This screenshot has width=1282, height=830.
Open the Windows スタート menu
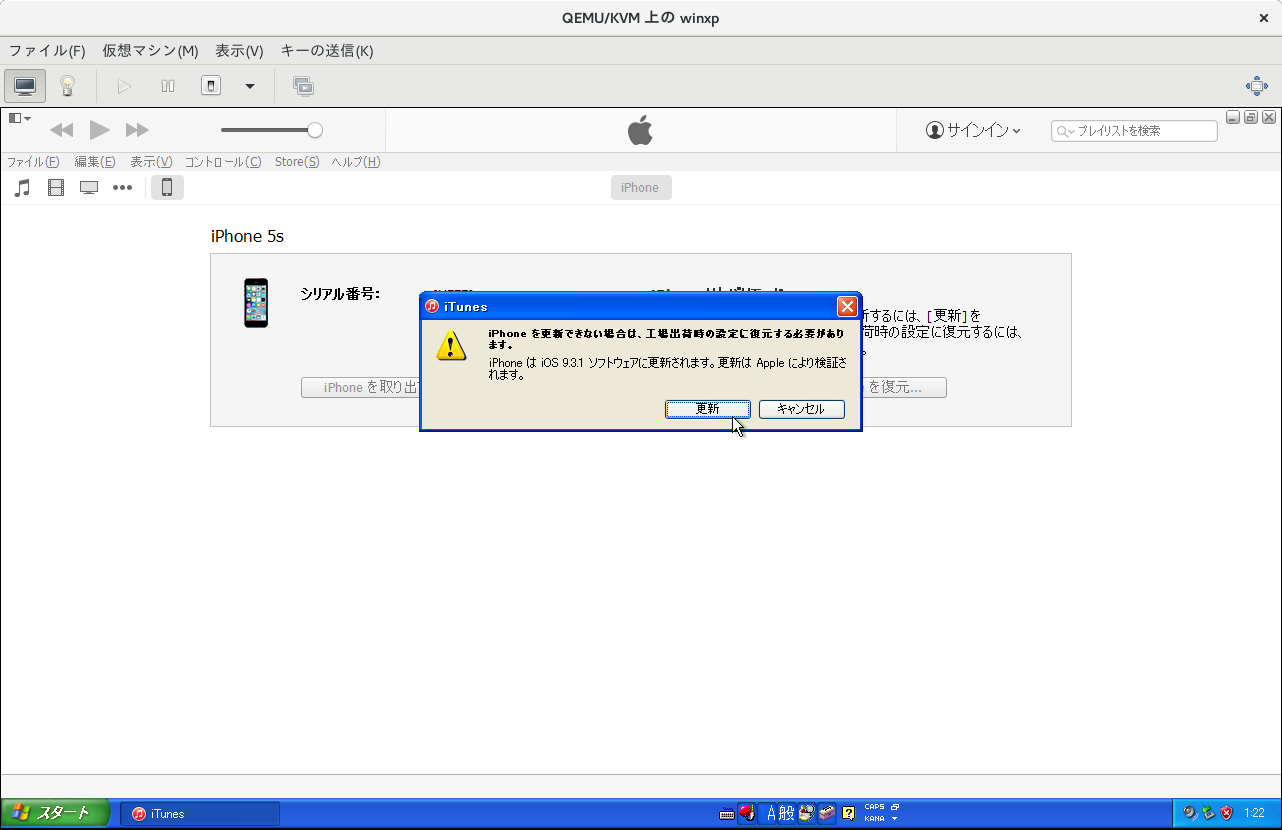pyautogui.click(x=55, y=813)
